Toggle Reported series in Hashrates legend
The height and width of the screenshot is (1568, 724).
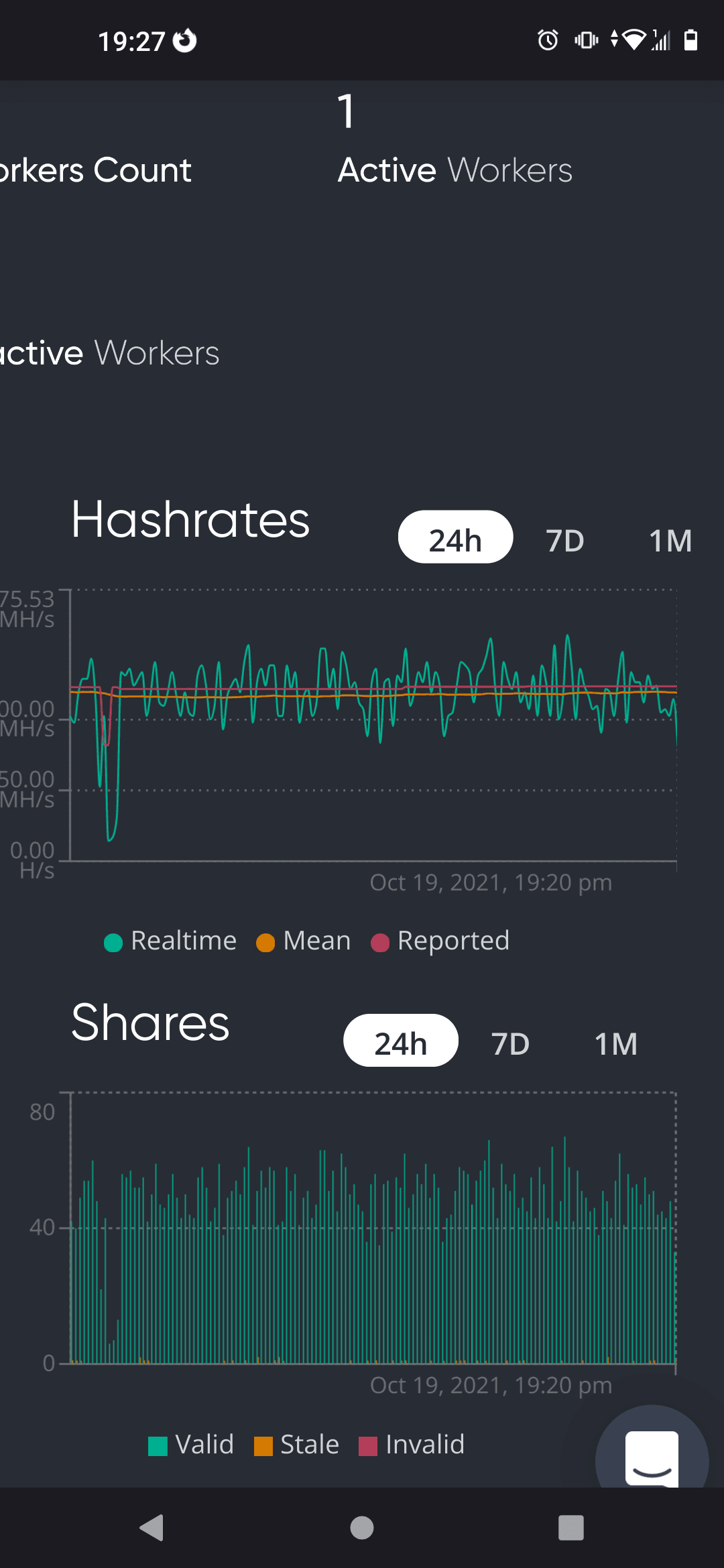(440, 941)
